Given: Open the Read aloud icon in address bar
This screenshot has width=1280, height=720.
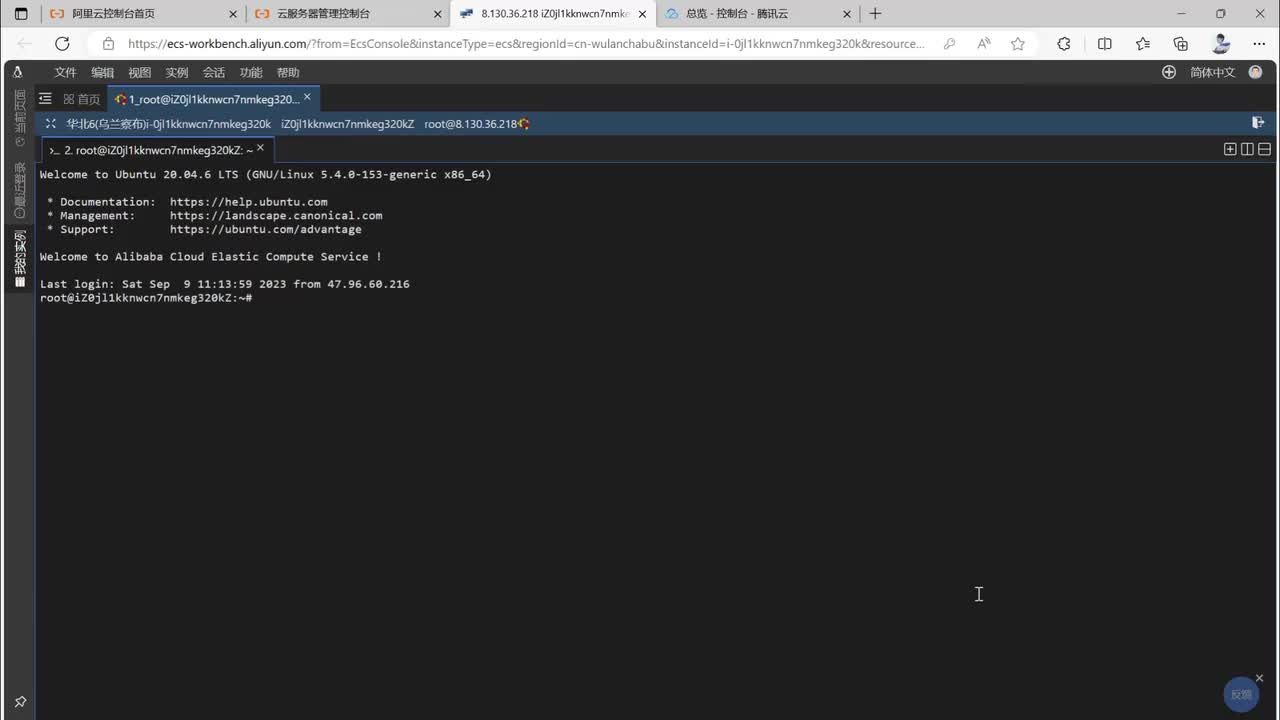Looking at the screenshot, I should click(984, 44).
